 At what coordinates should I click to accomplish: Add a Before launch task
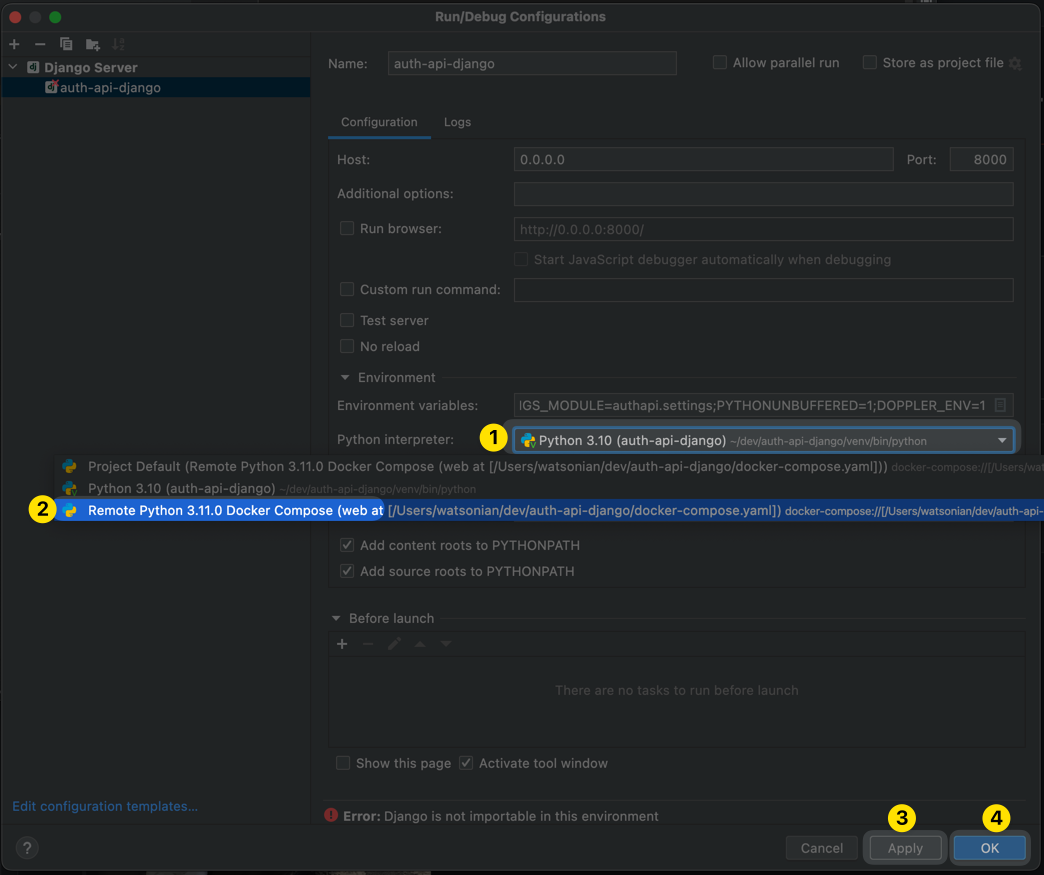tap(342, 644)
